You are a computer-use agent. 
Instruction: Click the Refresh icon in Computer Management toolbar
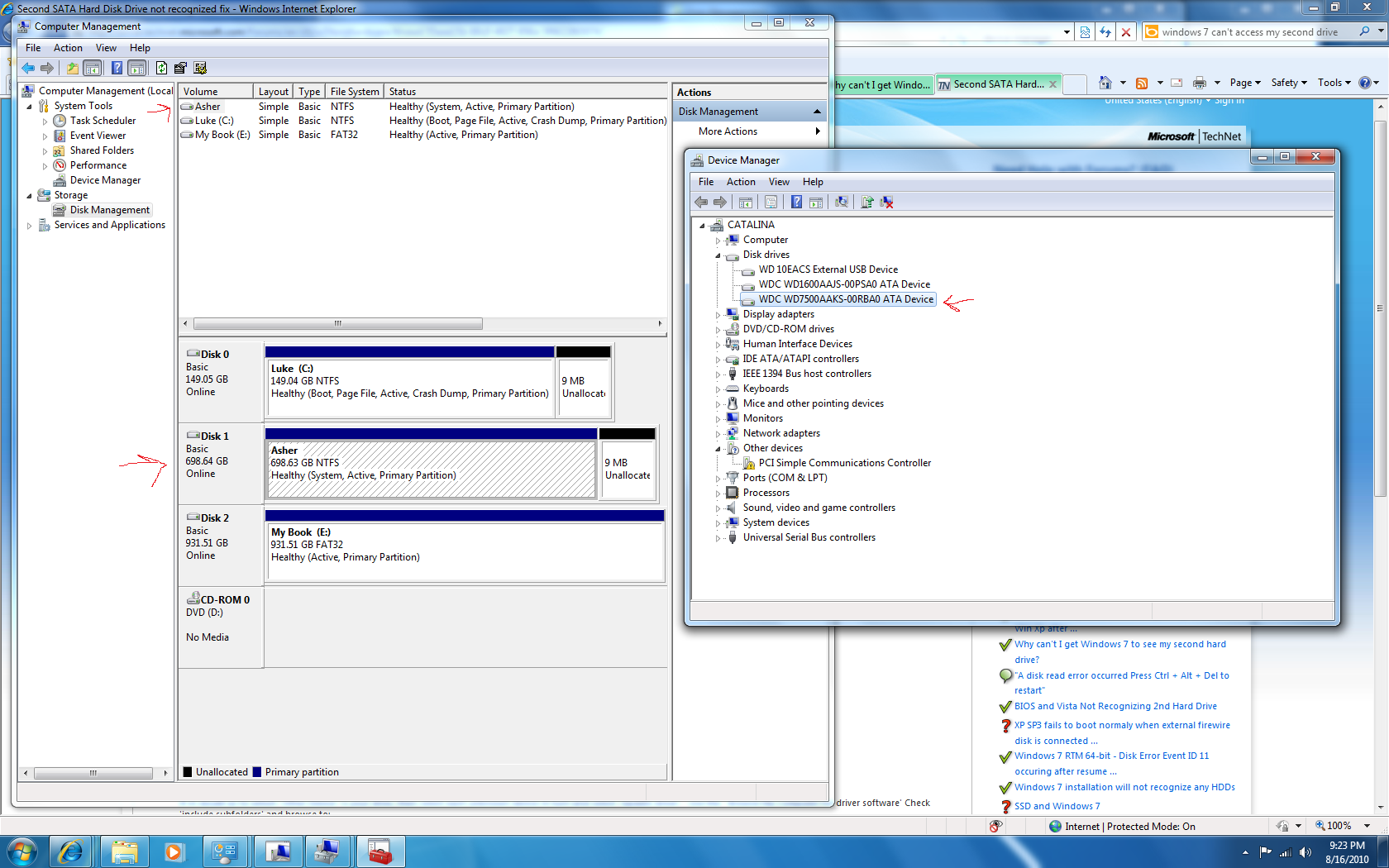tap(161, 68)
